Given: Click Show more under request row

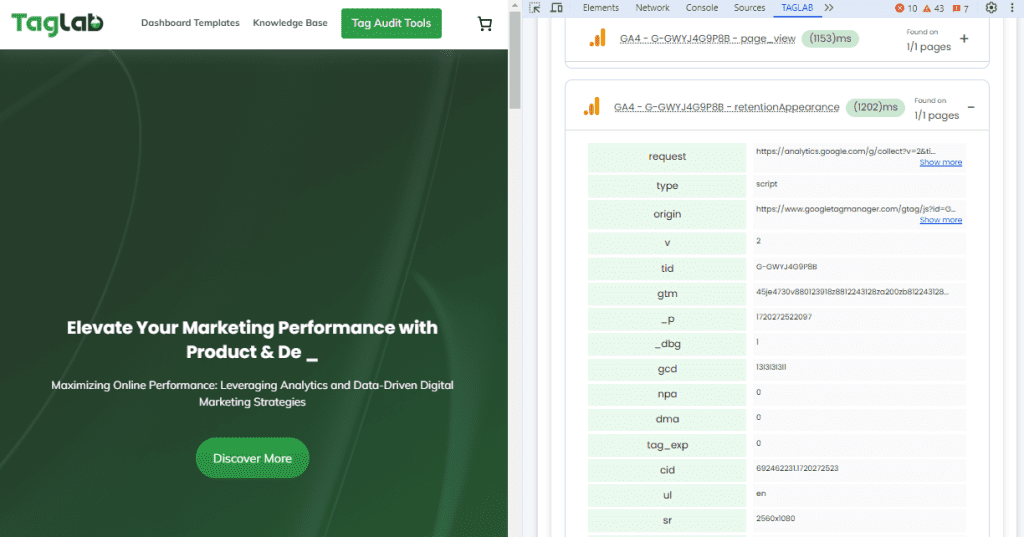Looking at the screenshot, I should coord(940,162).
